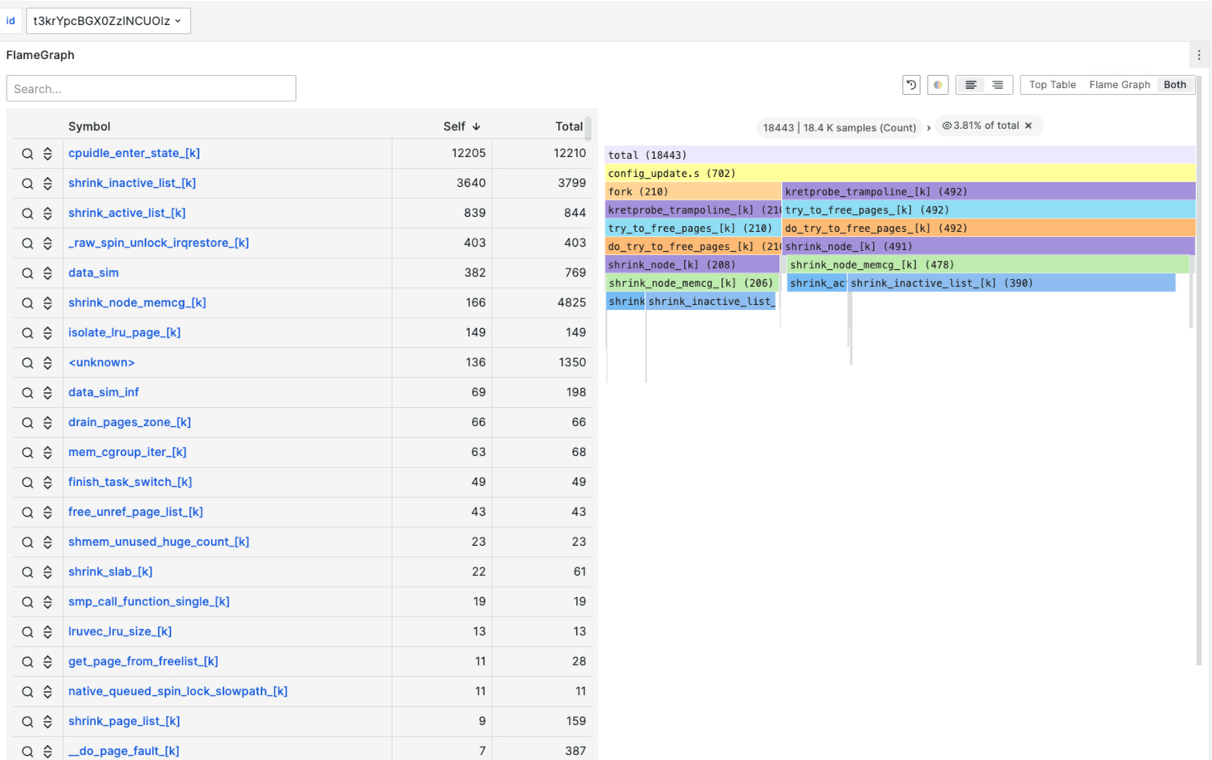This screenshot has width=1212, height=760.
Task: Open the FlameGraph panel three-dot menu
Action: point(1199,55)
